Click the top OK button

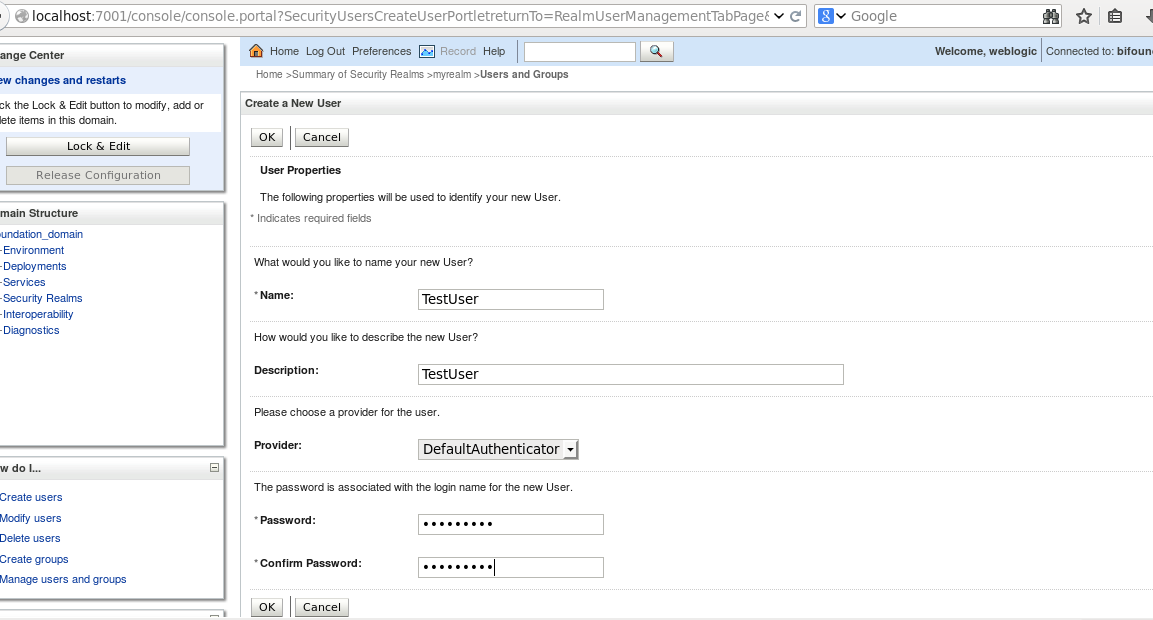click(267, 138)
